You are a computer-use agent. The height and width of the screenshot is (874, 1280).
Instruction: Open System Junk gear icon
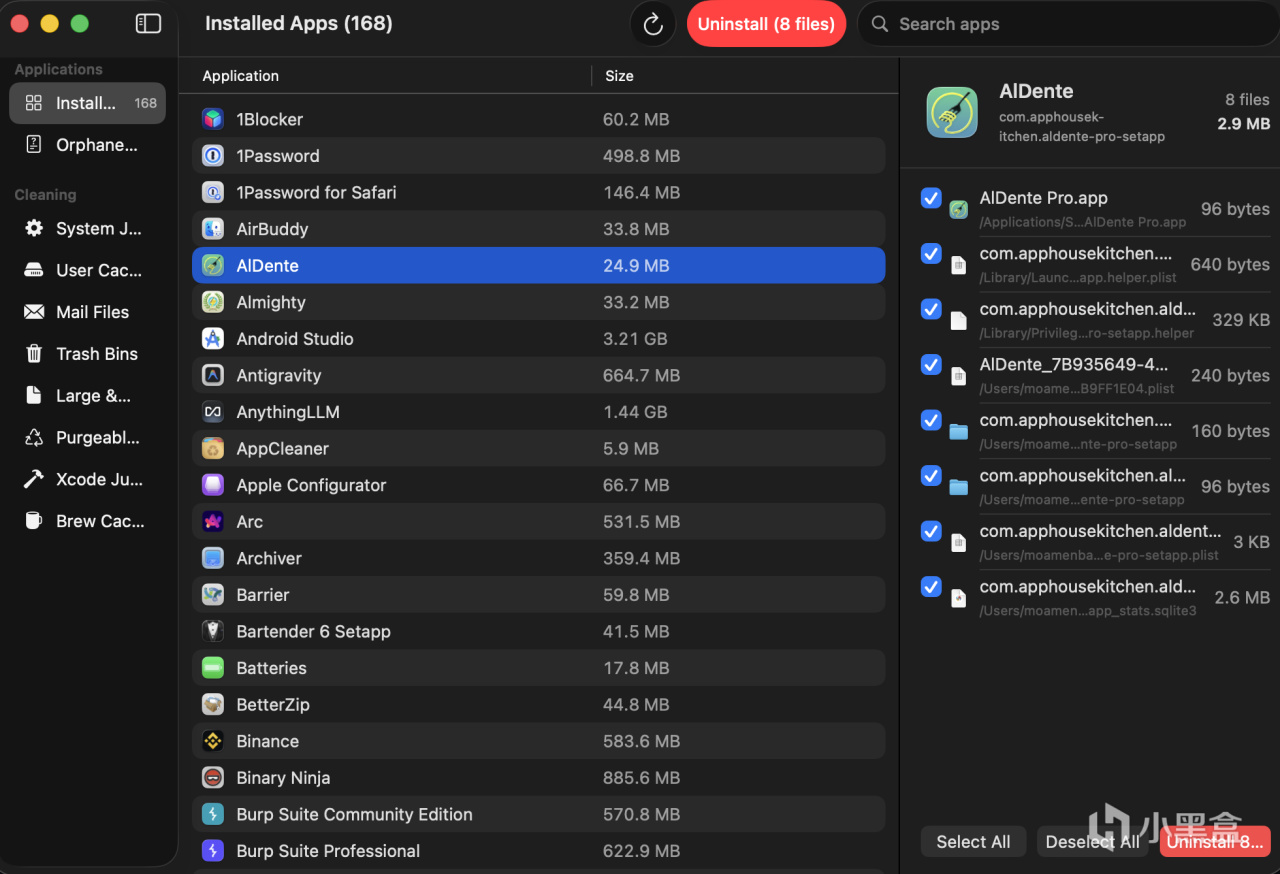pyautogui.click(x=34, y=228)
